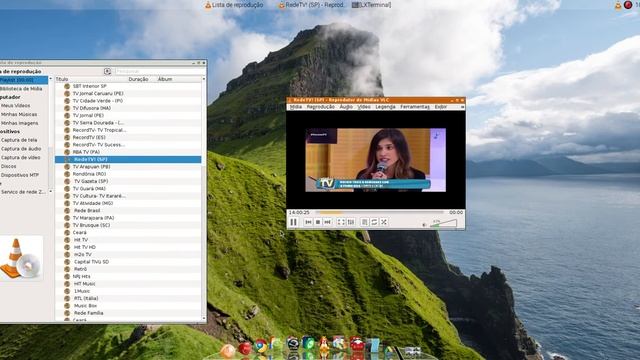The width and height of the screenshot is (640, 360).
Task: Select Rondônia (RO) channel
Action: tap(128, 174)
